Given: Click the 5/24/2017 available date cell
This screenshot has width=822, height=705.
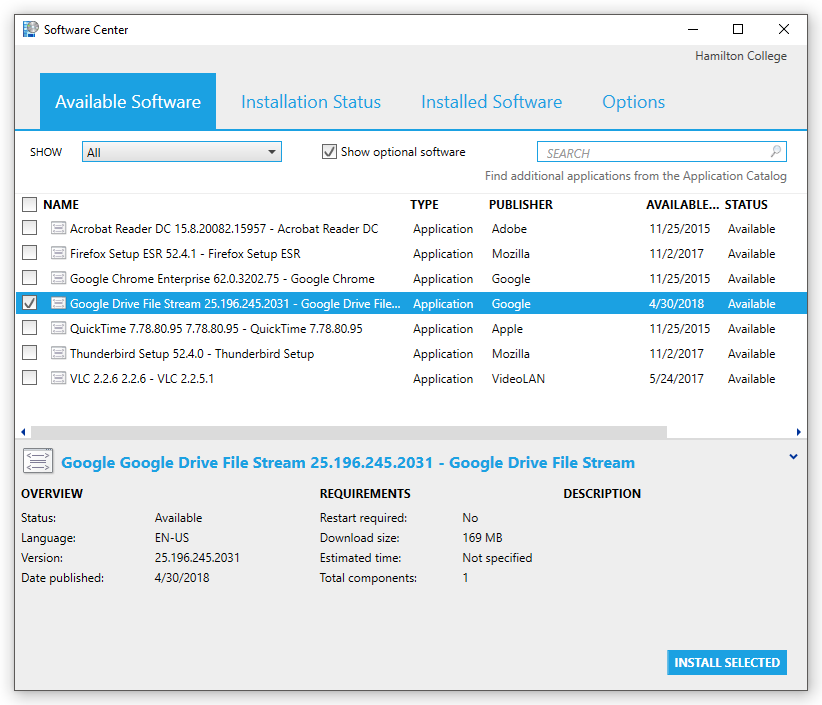Looking at the screenshot, I should tap(676, 378).
